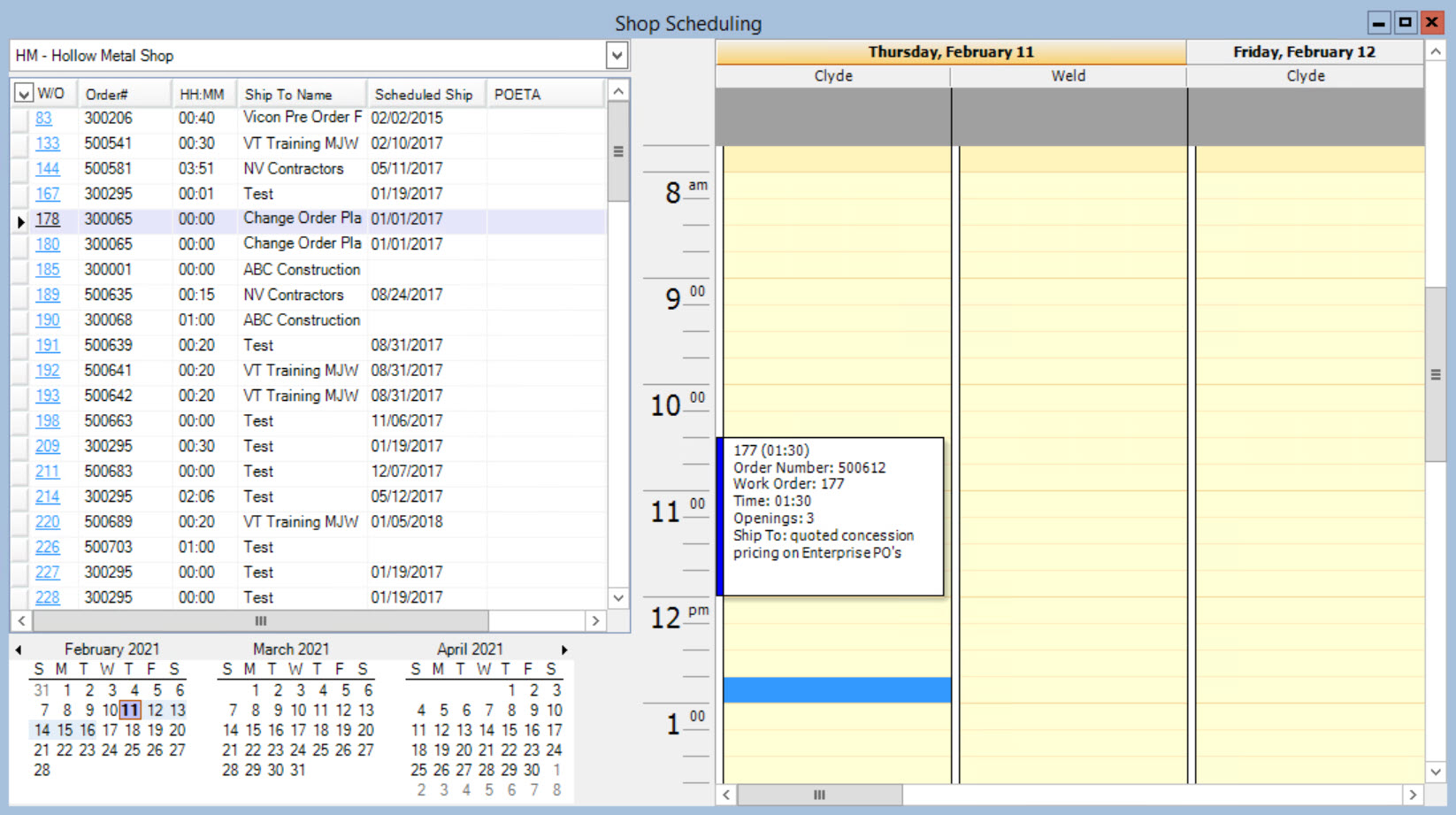Go to next month in mini calendar
Image resolution: width=1456 pixels, height=815 pixels.
pos(564,650)
